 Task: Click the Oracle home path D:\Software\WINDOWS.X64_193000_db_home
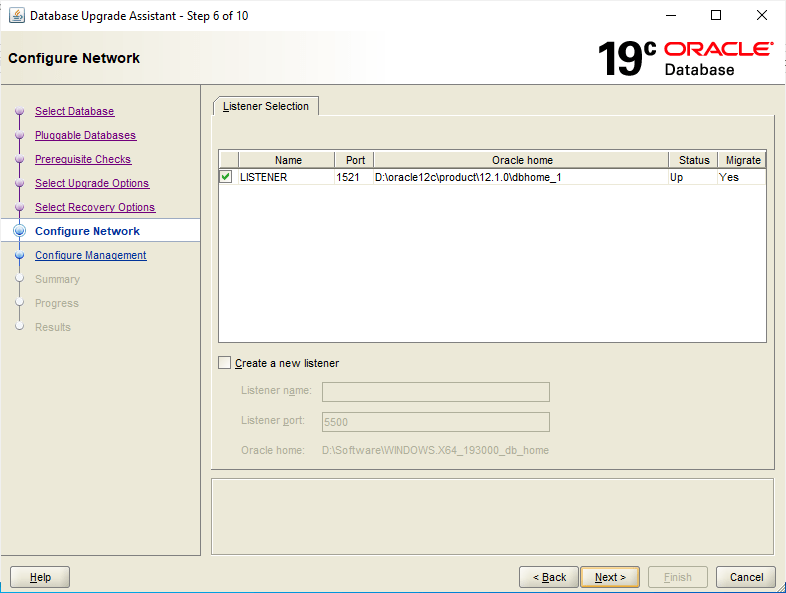click(x=435, y=450)
